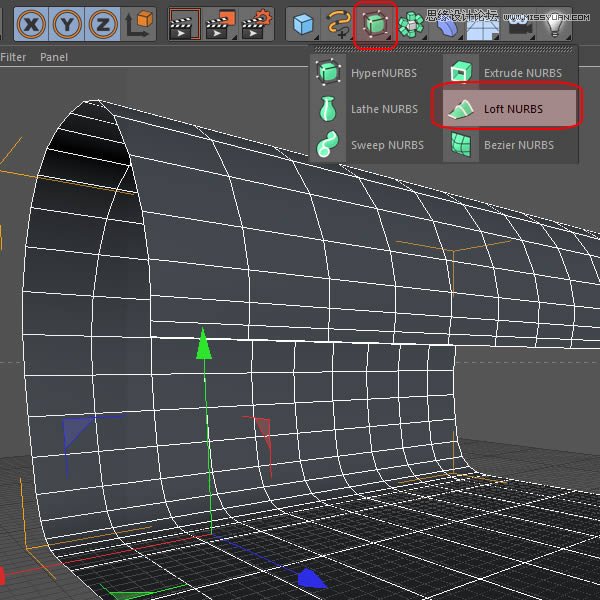Toggle the Y axis lock
This screenshot has height=600, width=600.
[67, 22]
